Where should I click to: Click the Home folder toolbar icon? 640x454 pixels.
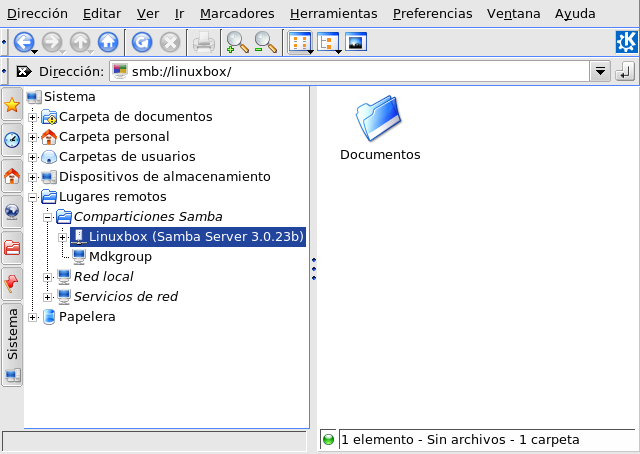[x=108, y=42]
